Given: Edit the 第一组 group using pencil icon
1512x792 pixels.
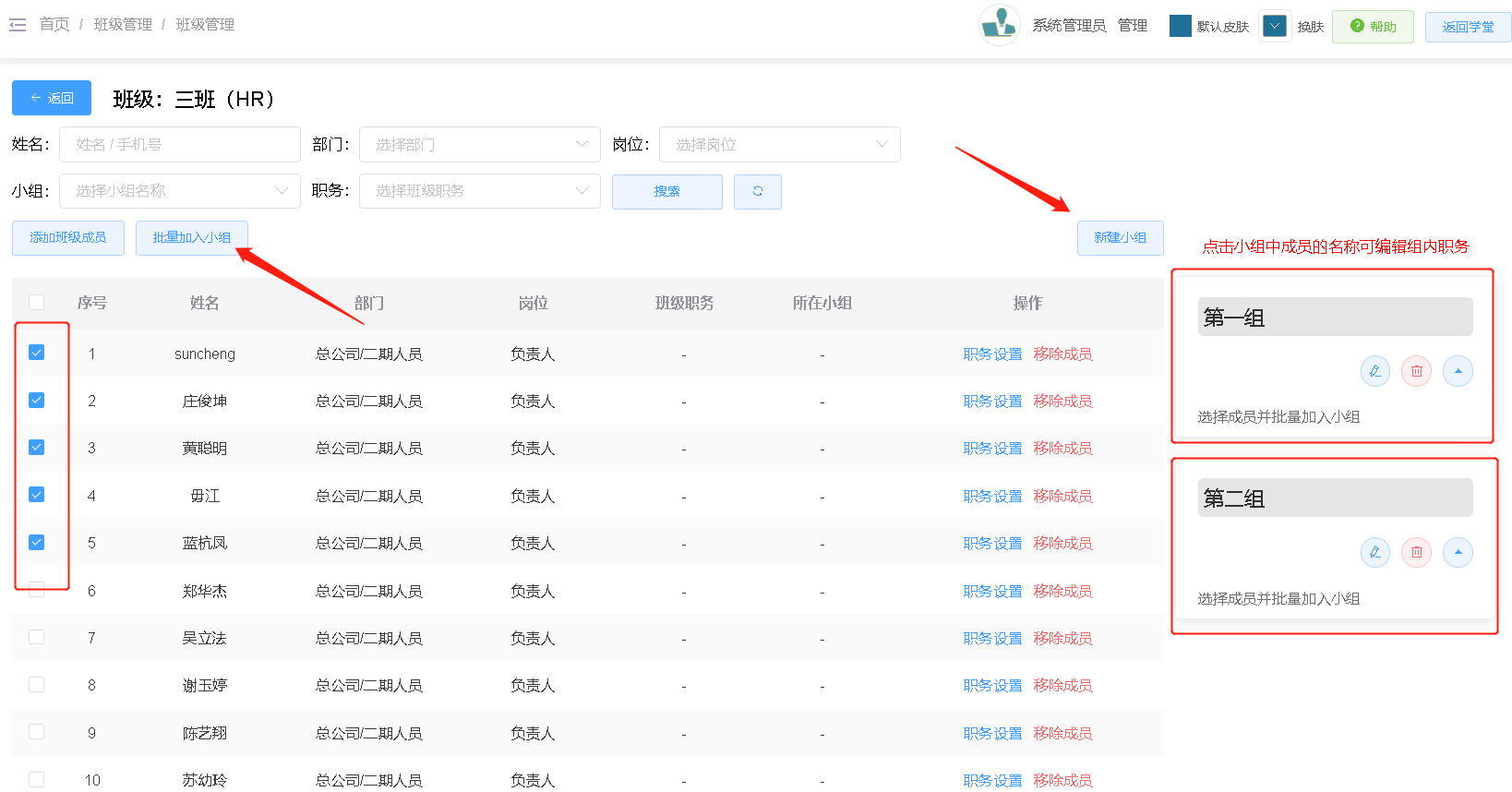Looking at the screenshot, I should [1374, 372].
